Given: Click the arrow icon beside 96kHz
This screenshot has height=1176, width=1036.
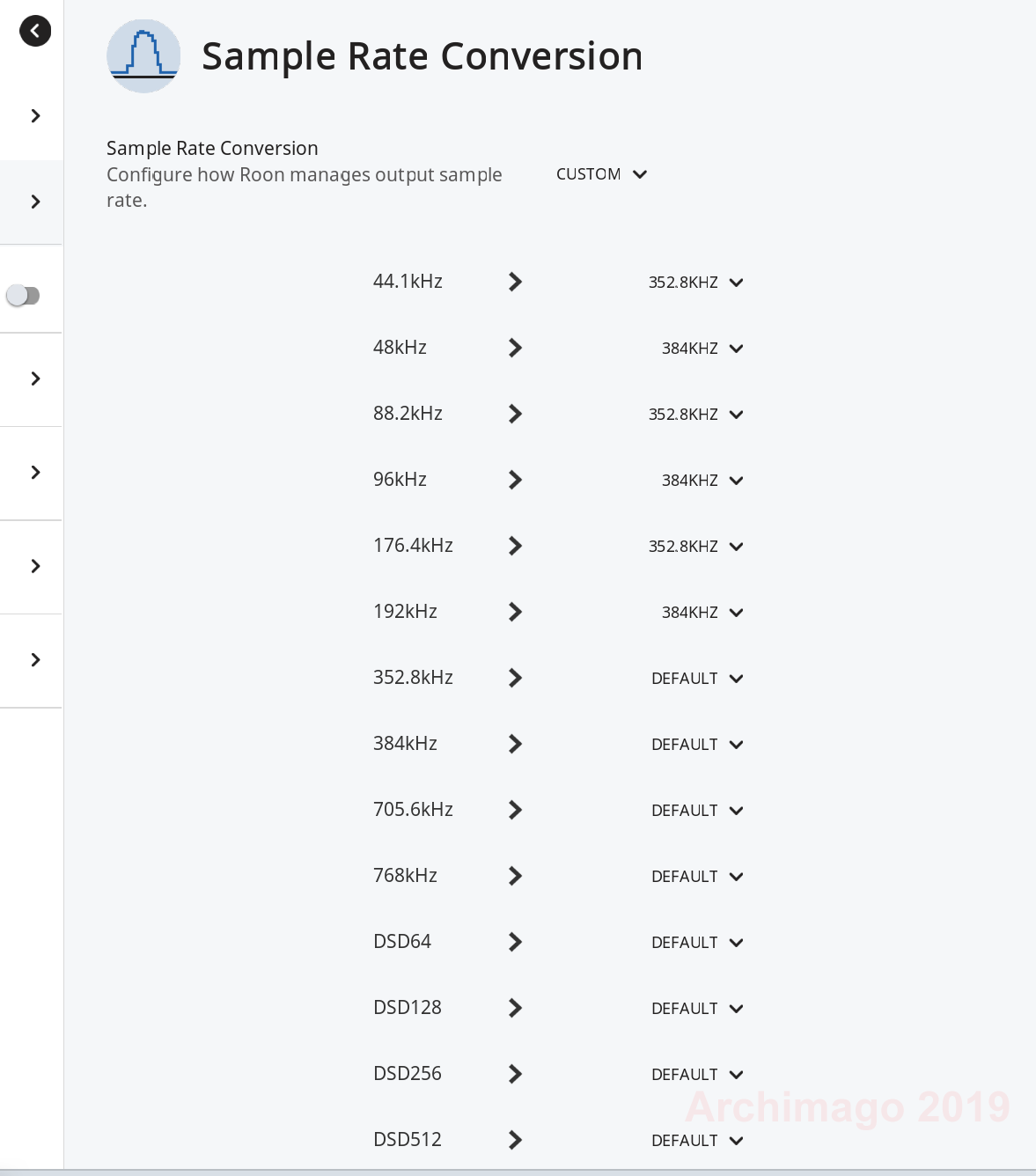Looking at the screenshot, I should 516,480.
